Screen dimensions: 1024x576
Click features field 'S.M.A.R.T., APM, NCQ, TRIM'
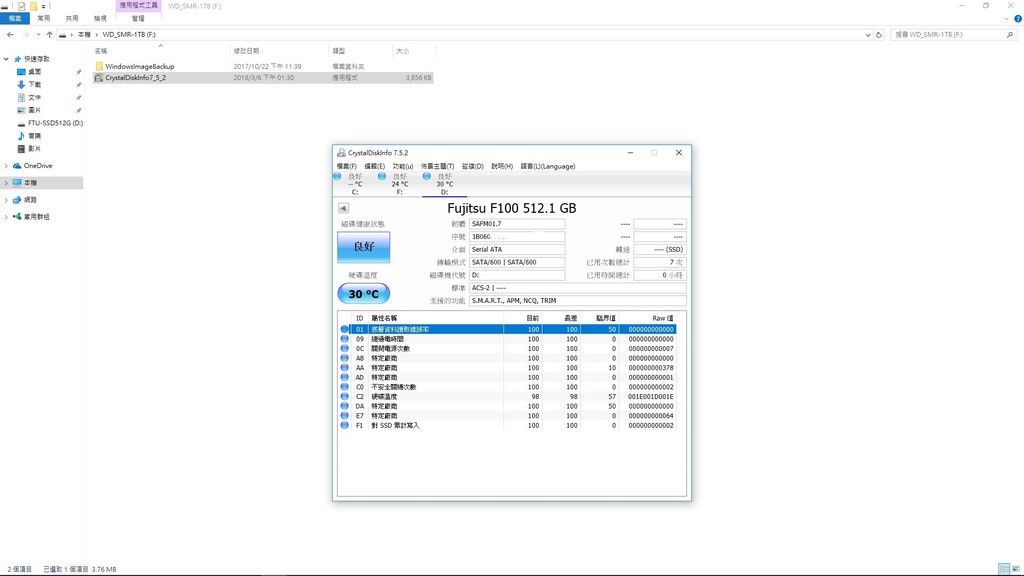(x=577, y=300)
